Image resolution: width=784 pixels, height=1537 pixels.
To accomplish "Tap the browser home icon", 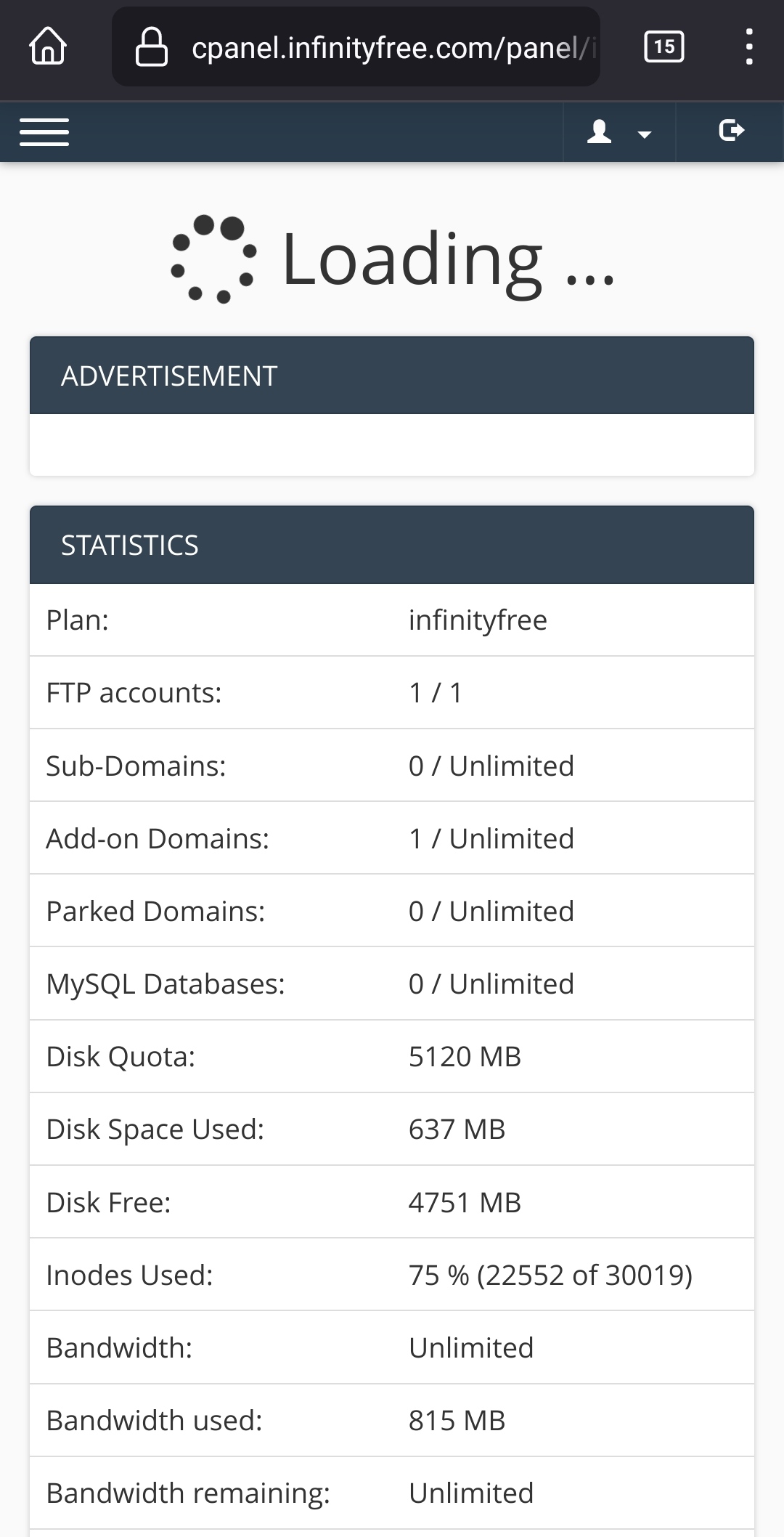I will point(48,47).
